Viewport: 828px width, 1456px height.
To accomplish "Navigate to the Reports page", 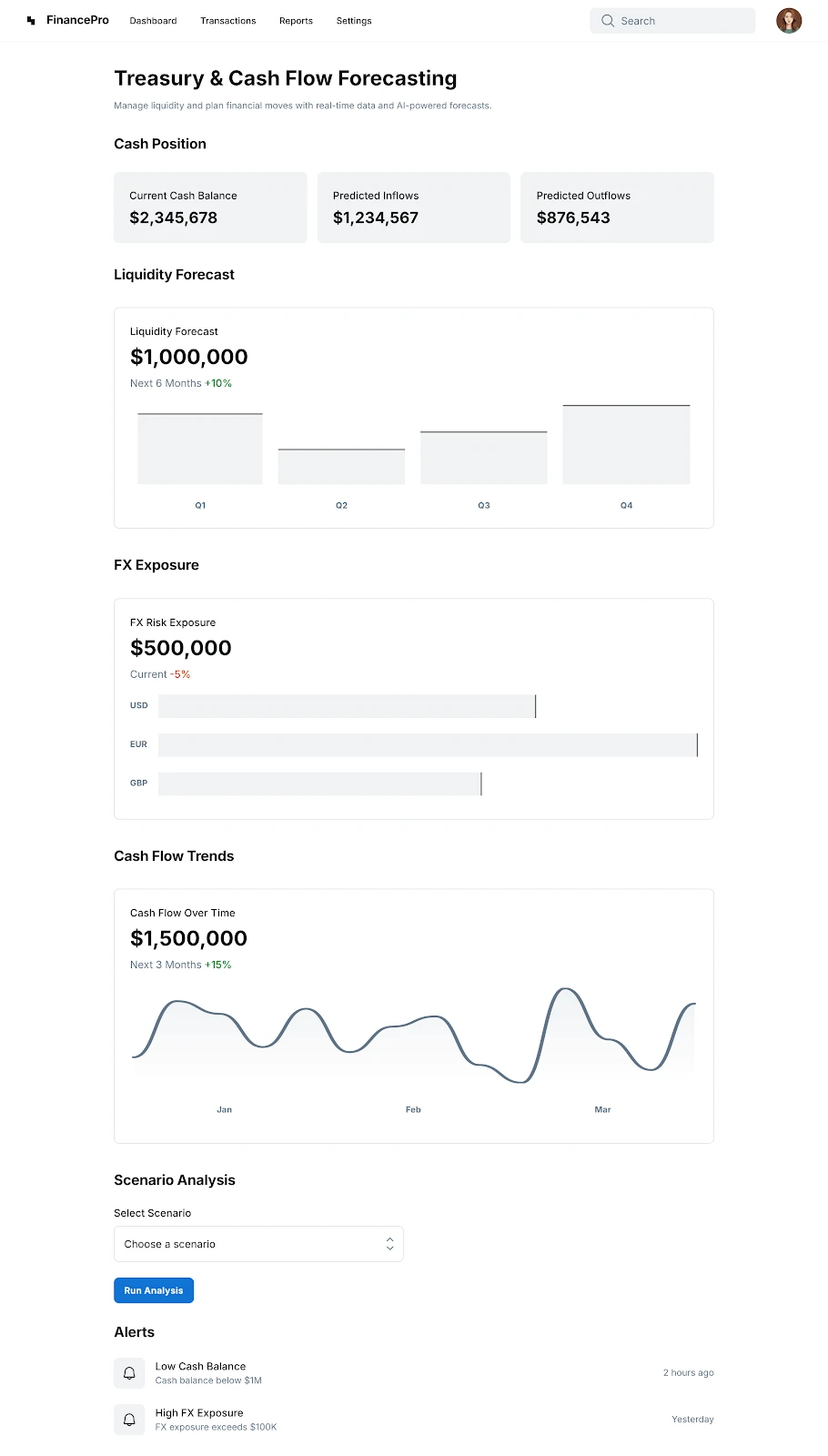I will click(296, 21).
